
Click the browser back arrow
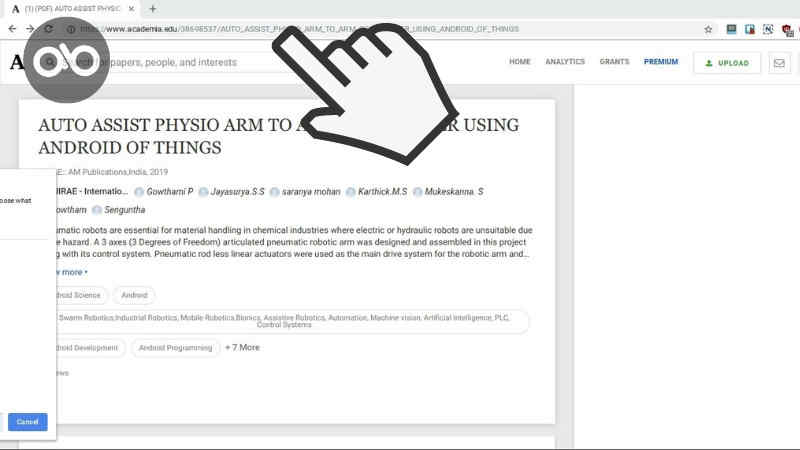pyautogui.click(x=12, y=29)
